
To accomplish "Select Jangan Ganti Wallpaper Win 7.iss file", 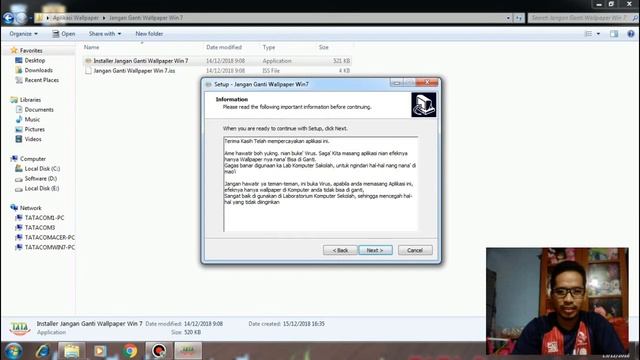I will 134,71.
